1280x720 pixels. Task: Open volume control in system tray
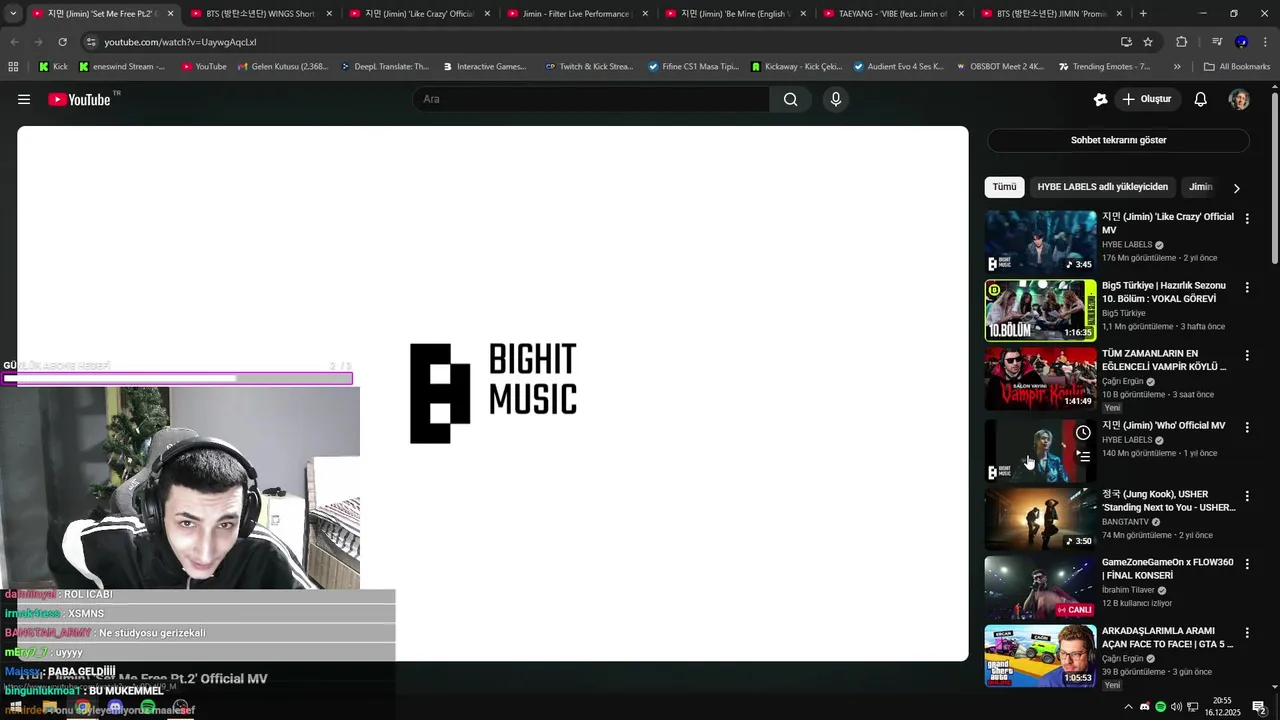(x=1176, y=707)
